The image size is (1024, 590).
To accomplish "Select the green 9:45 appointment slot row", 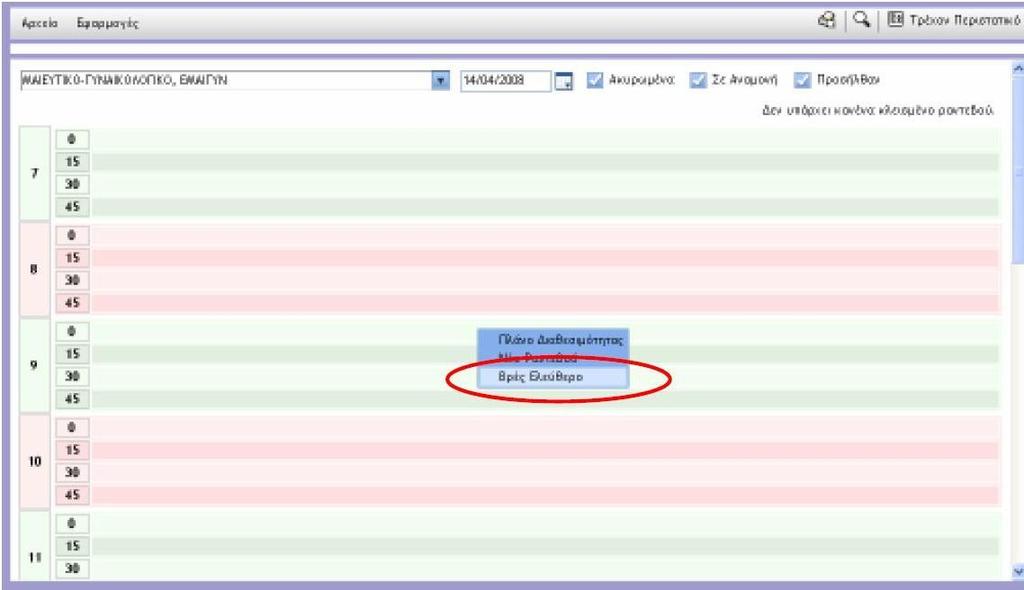I will 545,399.
